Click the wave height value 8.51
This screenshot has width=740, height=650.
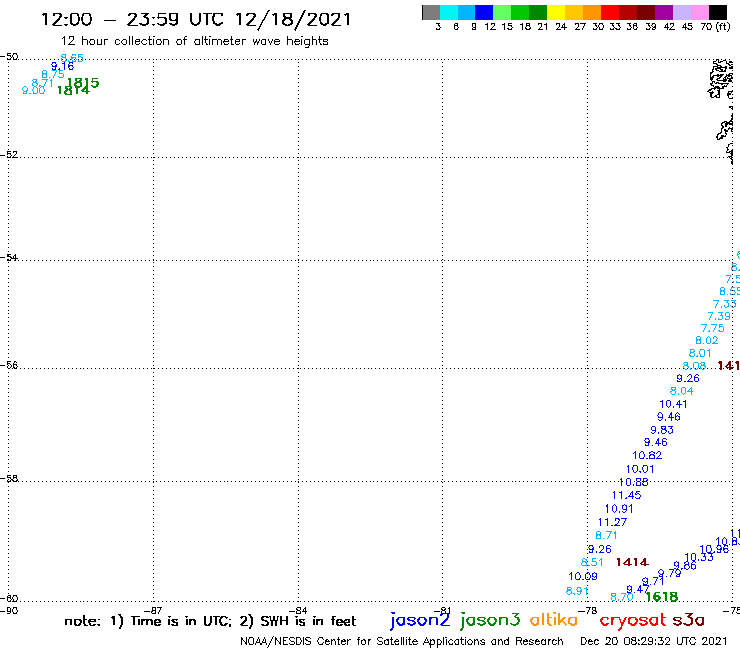point(592,562)
